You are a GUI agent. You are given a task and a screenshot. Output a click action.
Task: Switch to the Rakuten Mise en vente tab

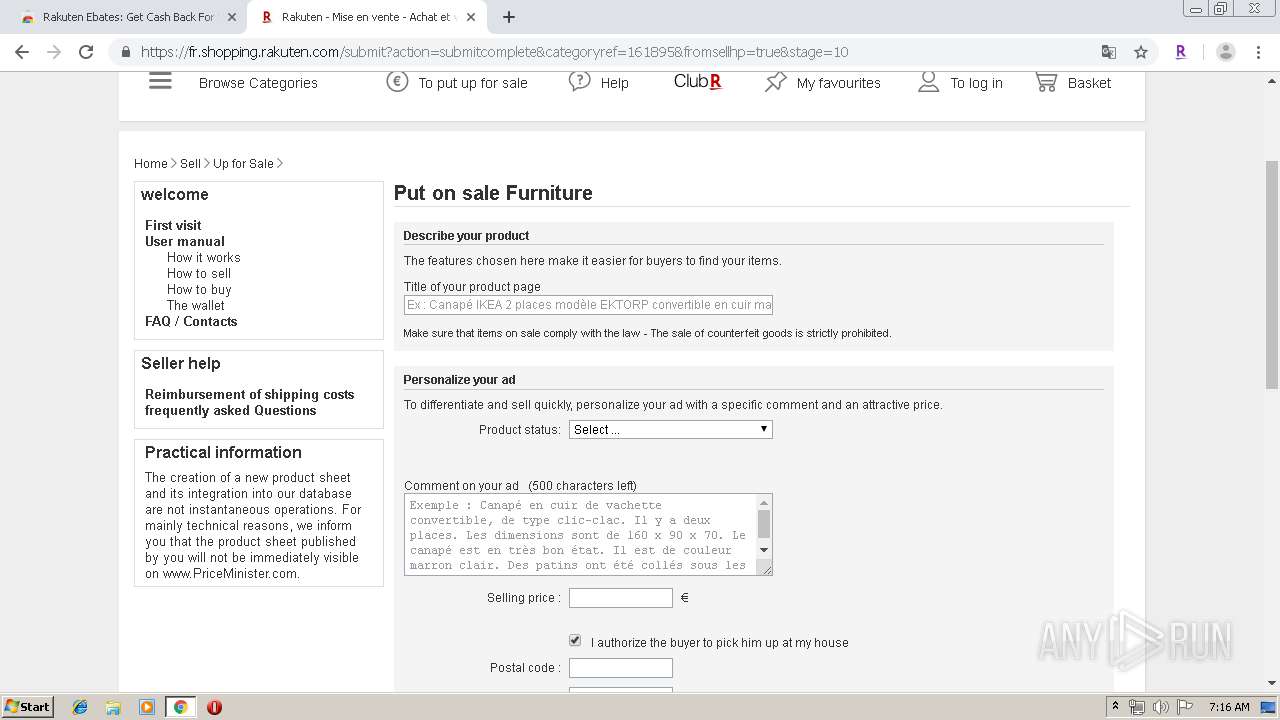367,17
